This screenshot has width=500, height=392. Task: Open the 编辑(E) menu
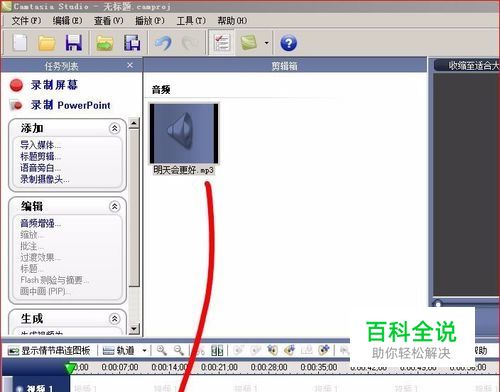click(x=67, y=21)
